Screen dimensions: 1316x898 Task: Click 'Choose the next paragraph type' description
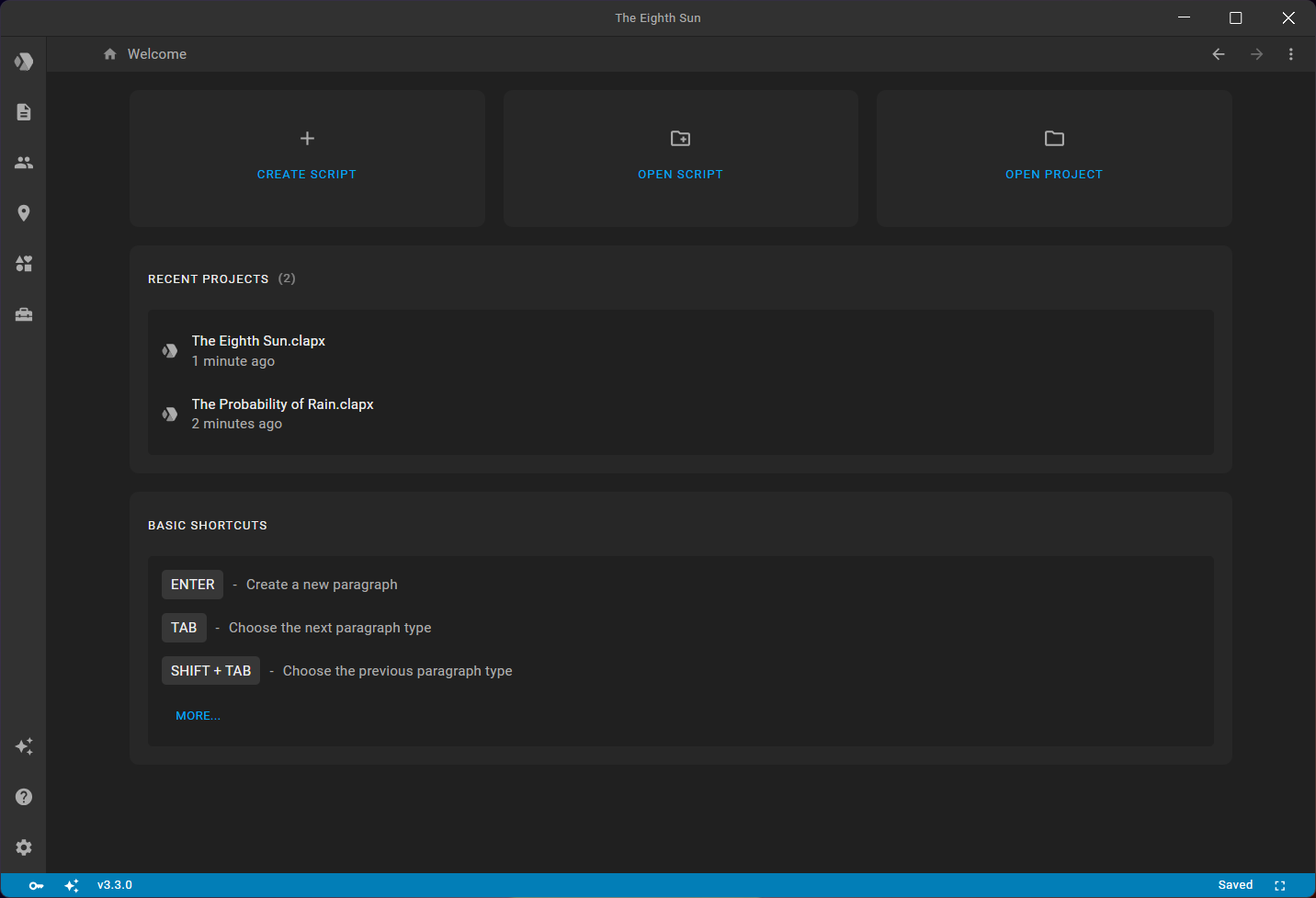tap(330, 628)
